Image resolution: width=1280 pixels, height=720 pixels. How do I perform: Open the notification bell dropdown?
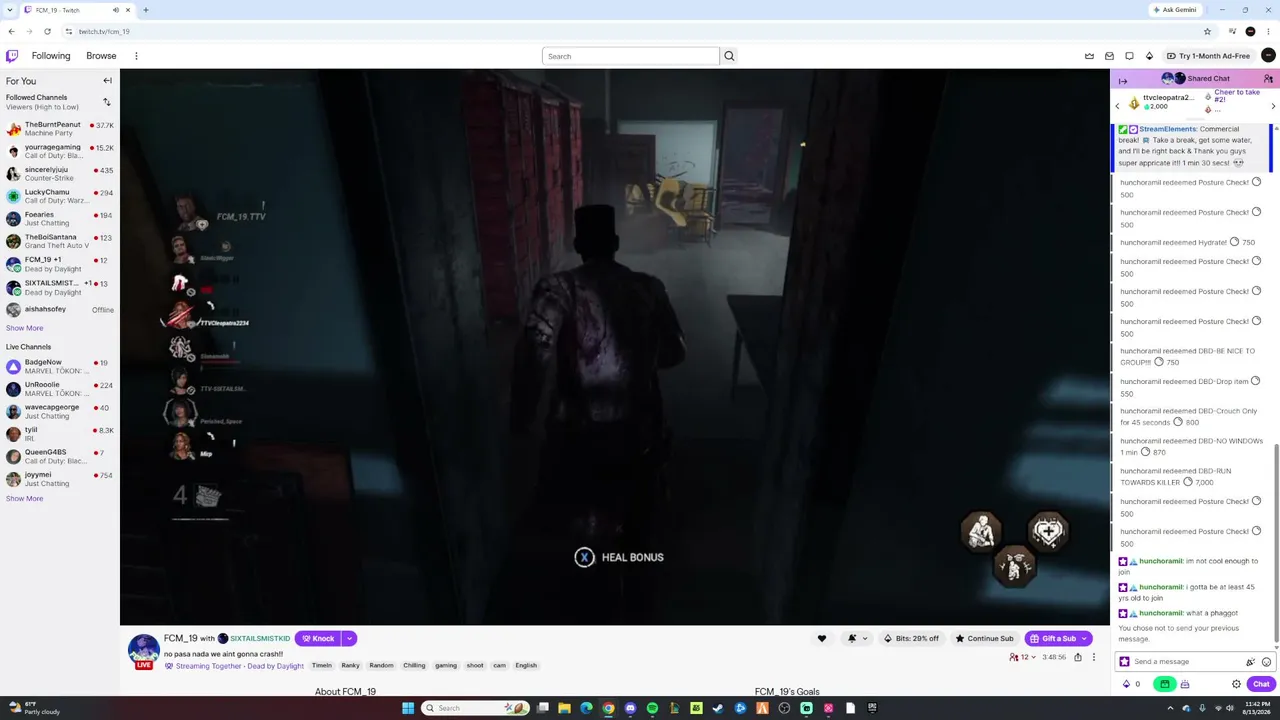[x=856, y=639]
